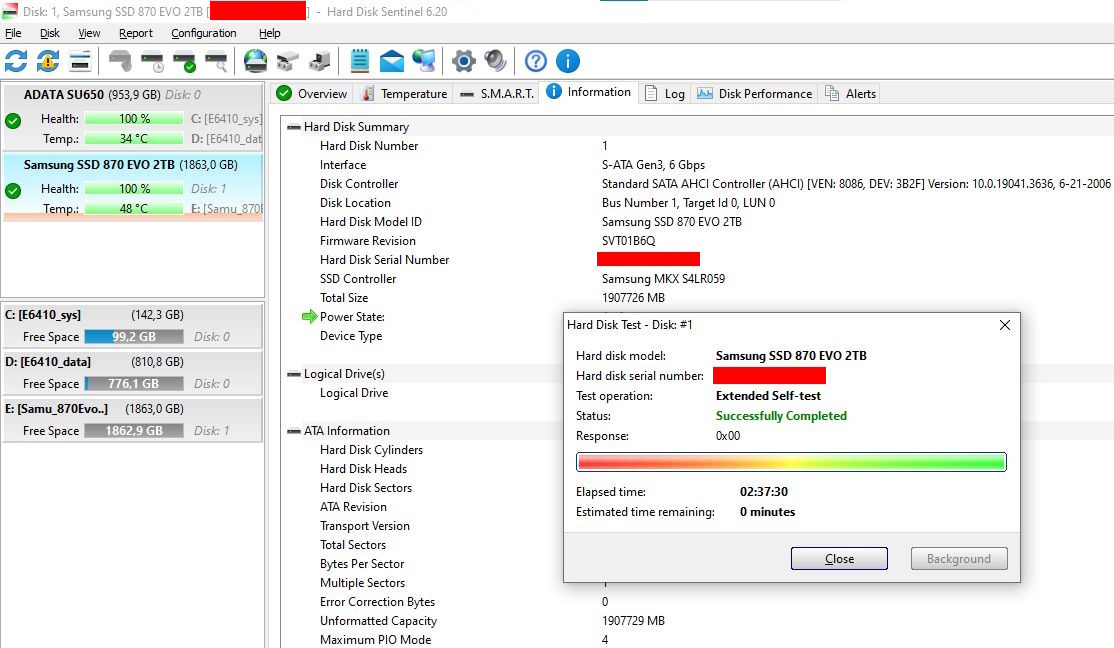The image size is (1114, 648).
Task: Click the globe over disk toolbar icon
Action: click(256, 61)
